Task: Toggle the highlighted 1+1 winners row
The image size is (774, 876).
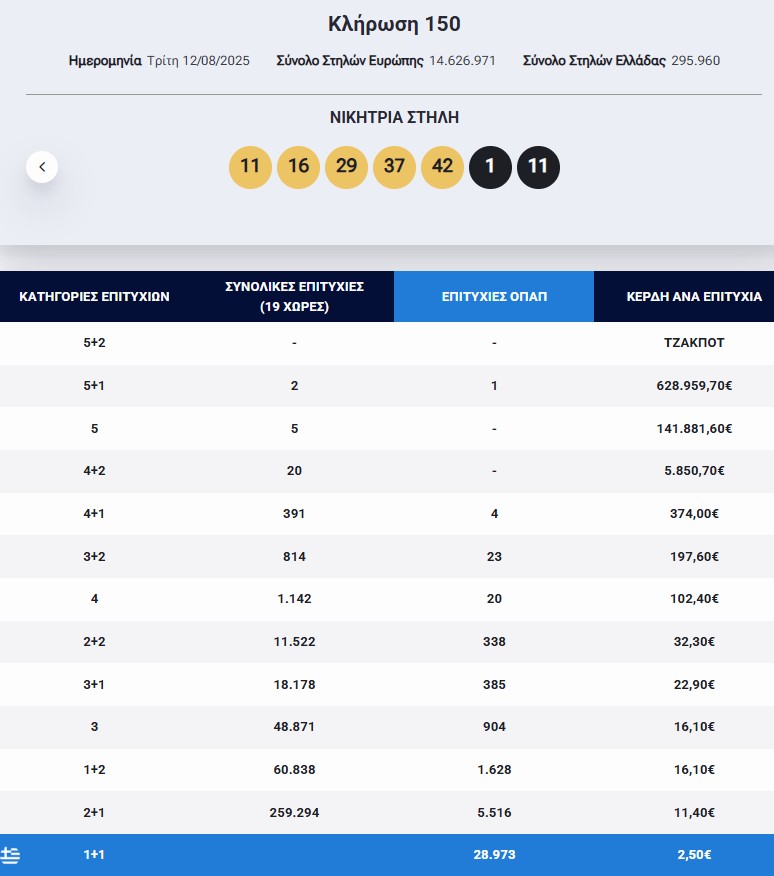Action: [387, 855]
